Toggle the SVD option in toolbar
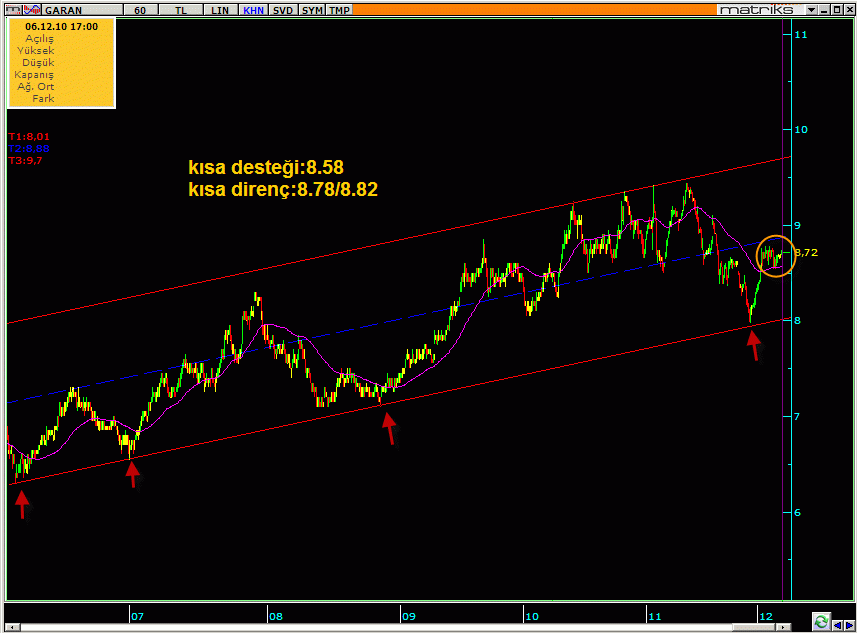The image size is (857, 633). click(x=283, y=9)
